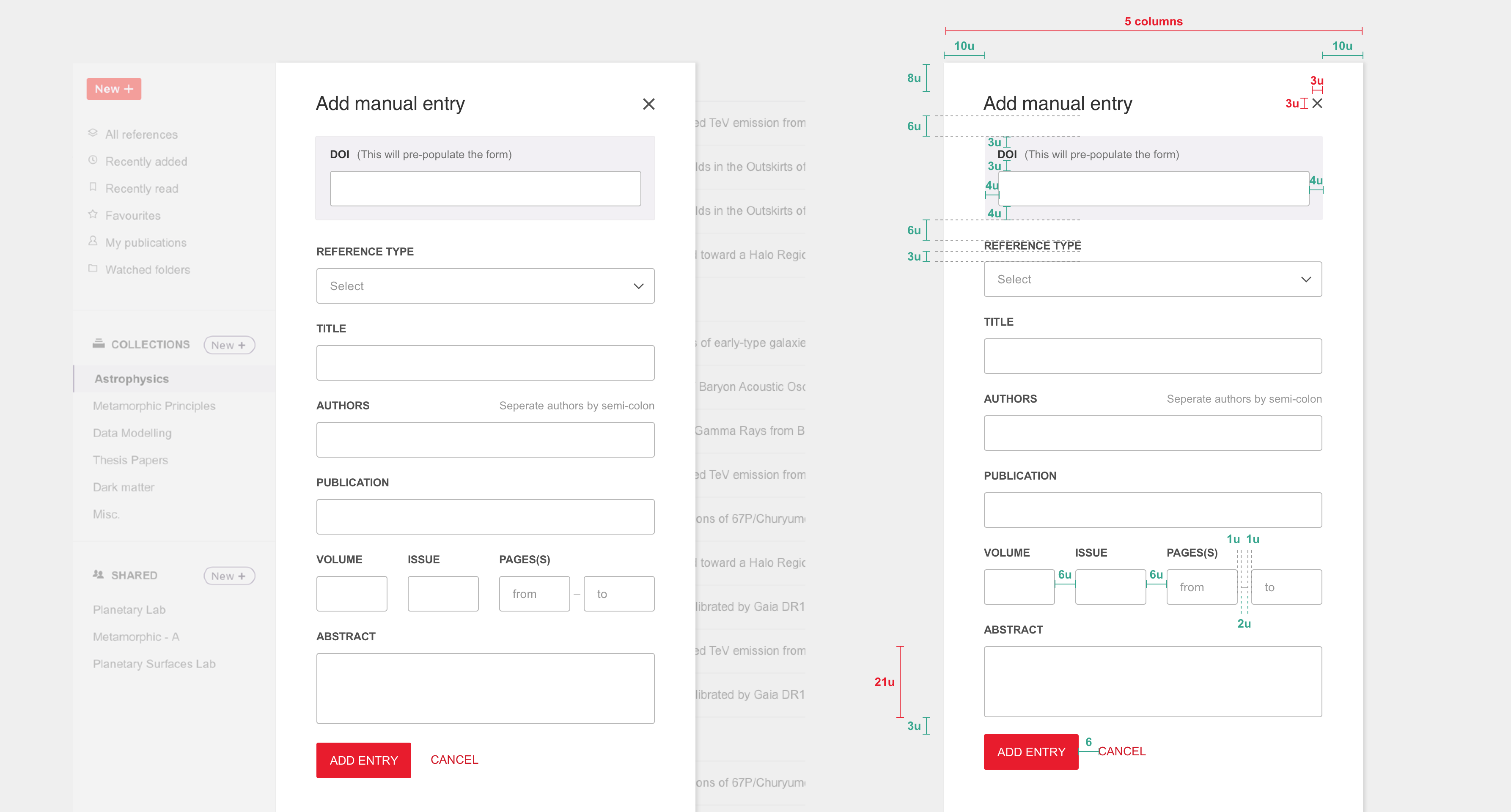Click the All references layers icon
Image resolution: width=1511 pixels, height=812 pixels.
coord(93,133)
